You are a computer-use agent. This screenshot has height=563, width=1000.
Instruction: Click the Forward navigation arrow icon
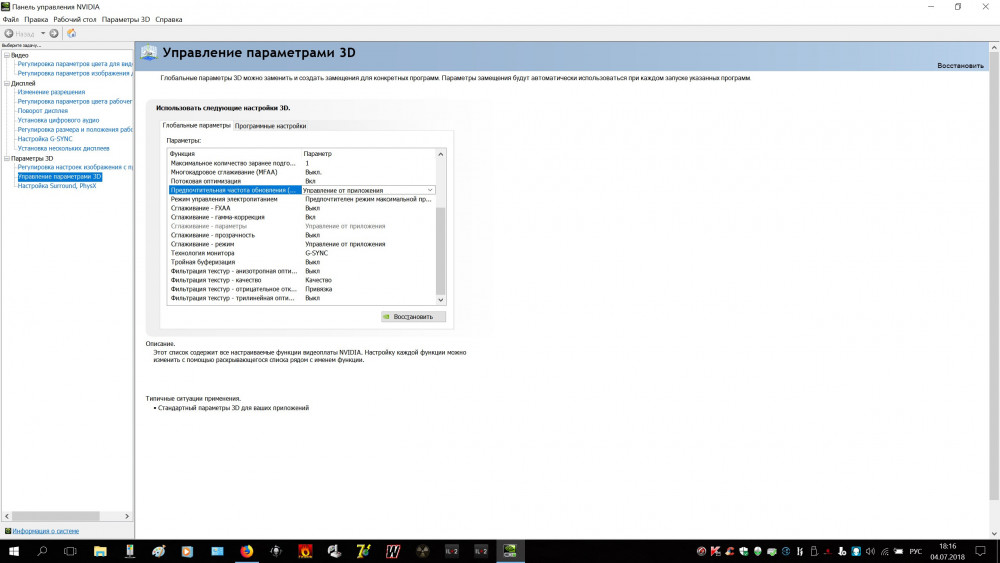pos(54,33)
